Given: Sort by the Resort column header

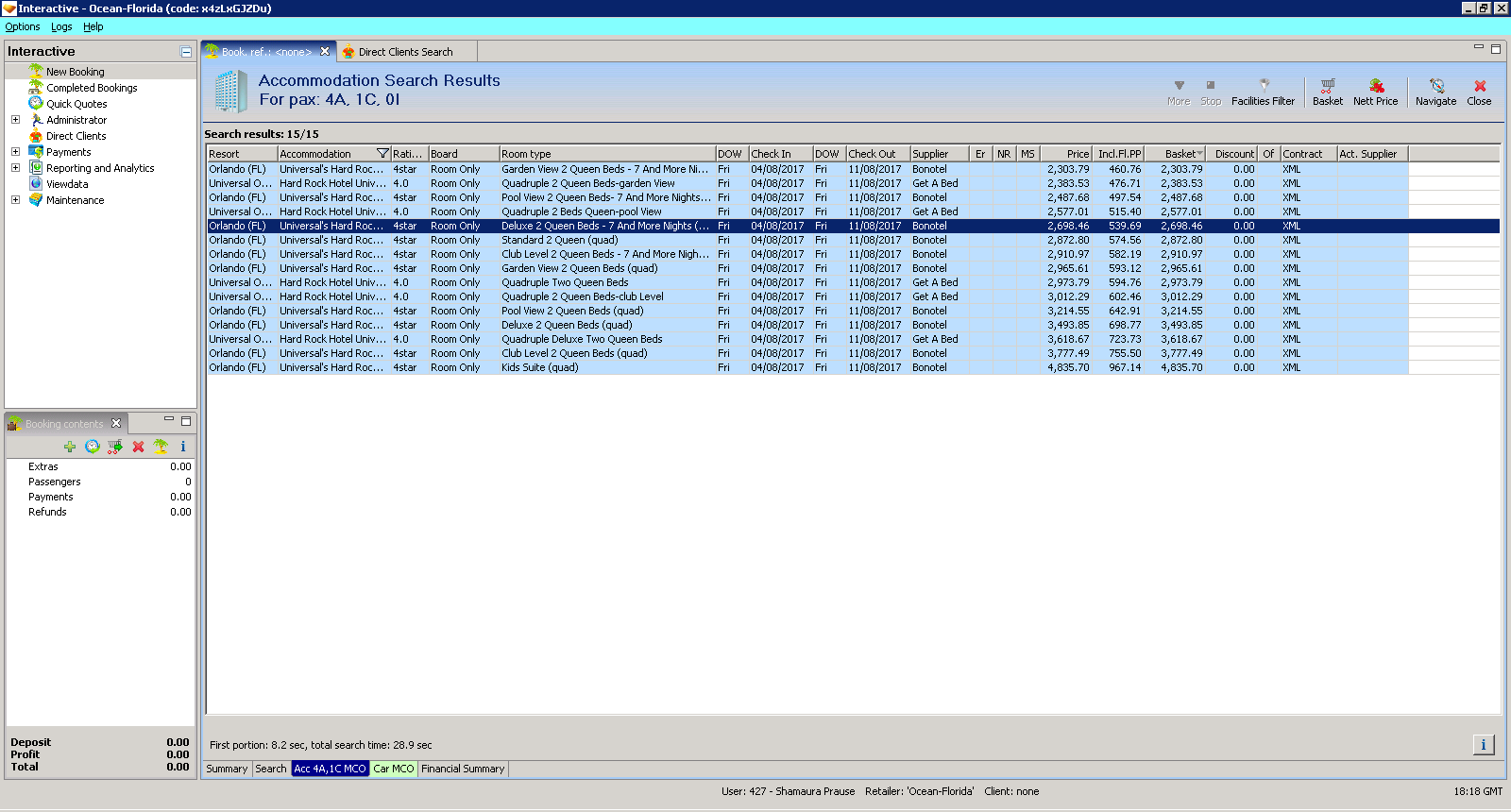Looking at the screenshot, I should pos(242,154).
